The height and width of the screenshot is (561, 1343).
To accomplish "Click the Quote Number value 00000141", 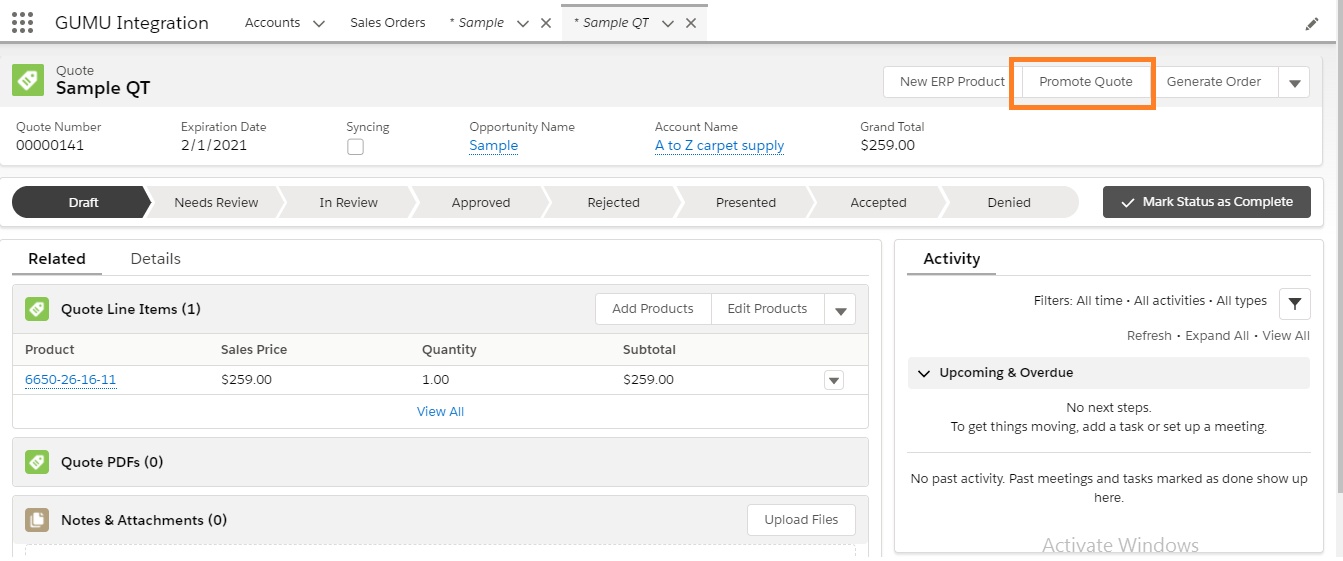I will click(50, 146).
